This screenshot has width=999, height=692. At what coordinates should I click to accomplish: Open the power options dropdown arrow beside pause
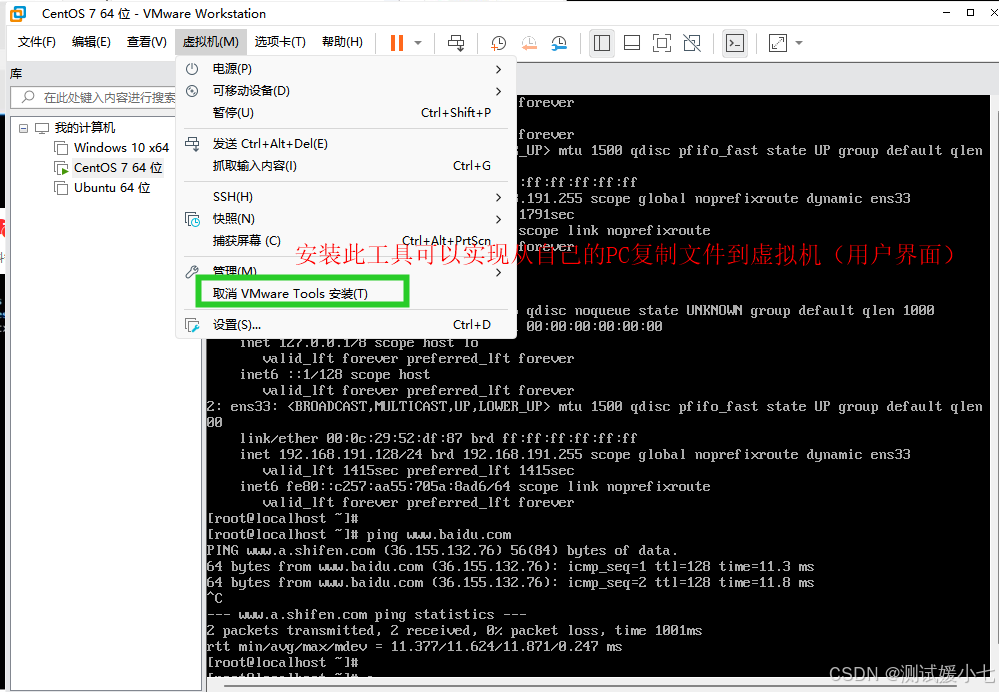(x=418, y=43)
